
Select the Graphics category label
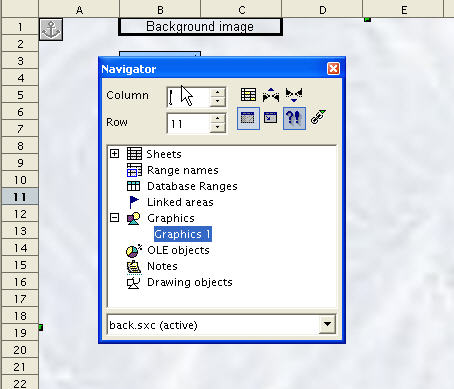click(171, 218)
